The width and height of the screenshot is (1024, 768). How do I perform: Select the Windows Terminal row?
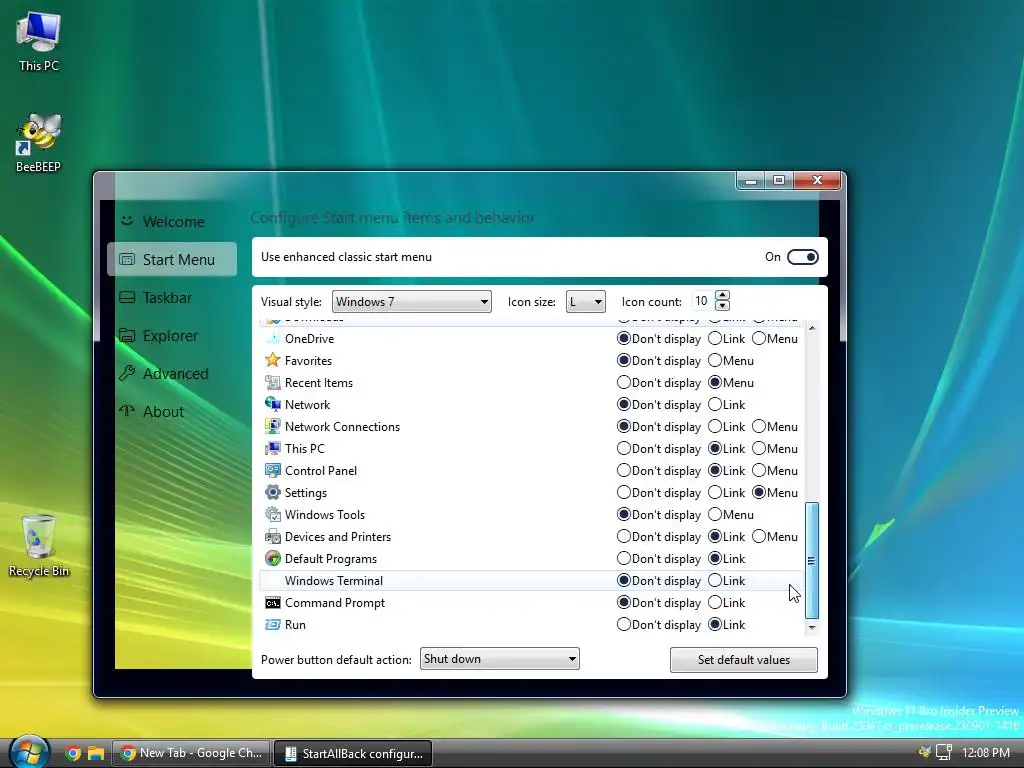click(x=530, y=581)
